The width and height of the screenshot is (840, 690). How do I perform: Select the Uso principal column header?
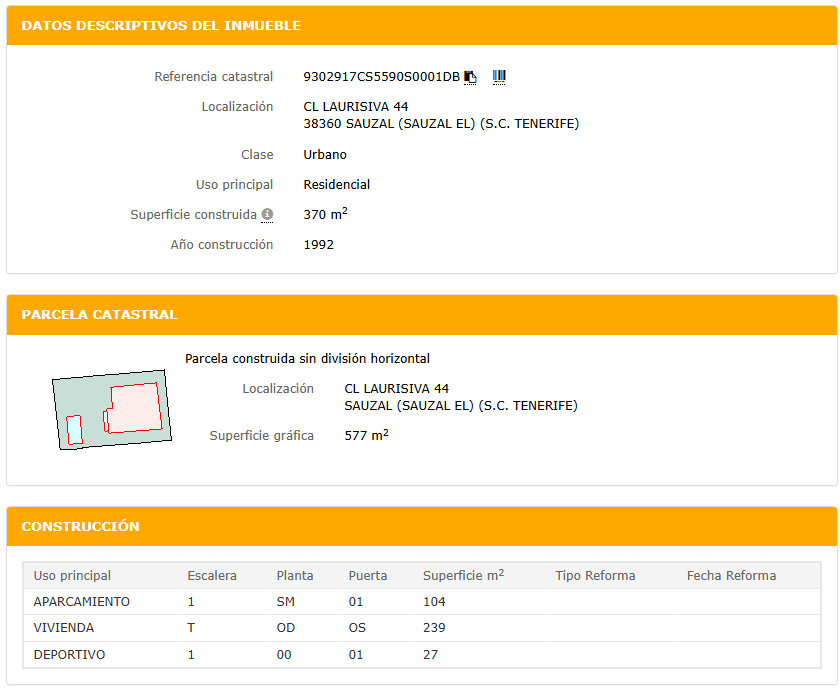pos(72,576)
